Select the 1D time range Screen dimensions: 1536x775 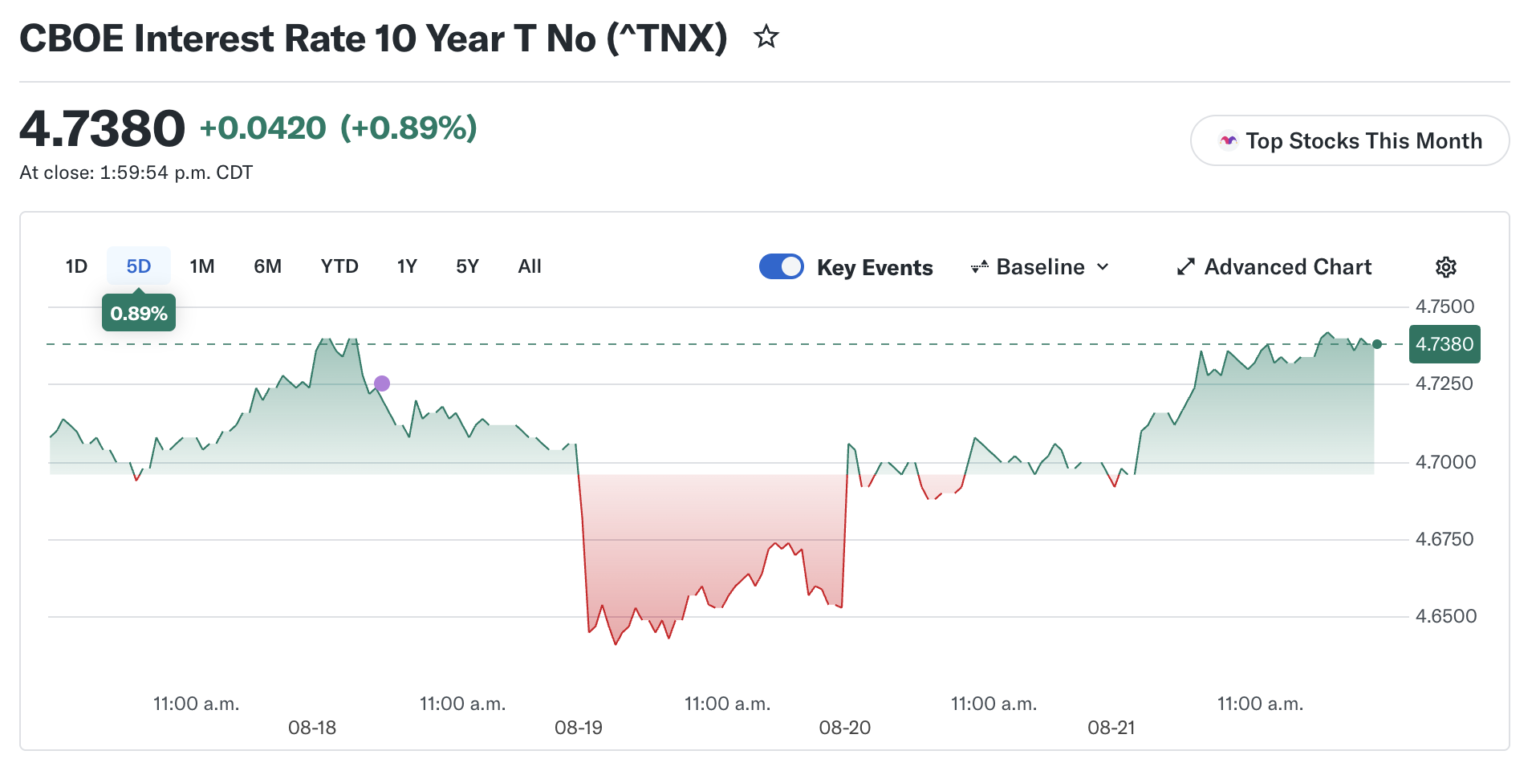tap(76, 266)
